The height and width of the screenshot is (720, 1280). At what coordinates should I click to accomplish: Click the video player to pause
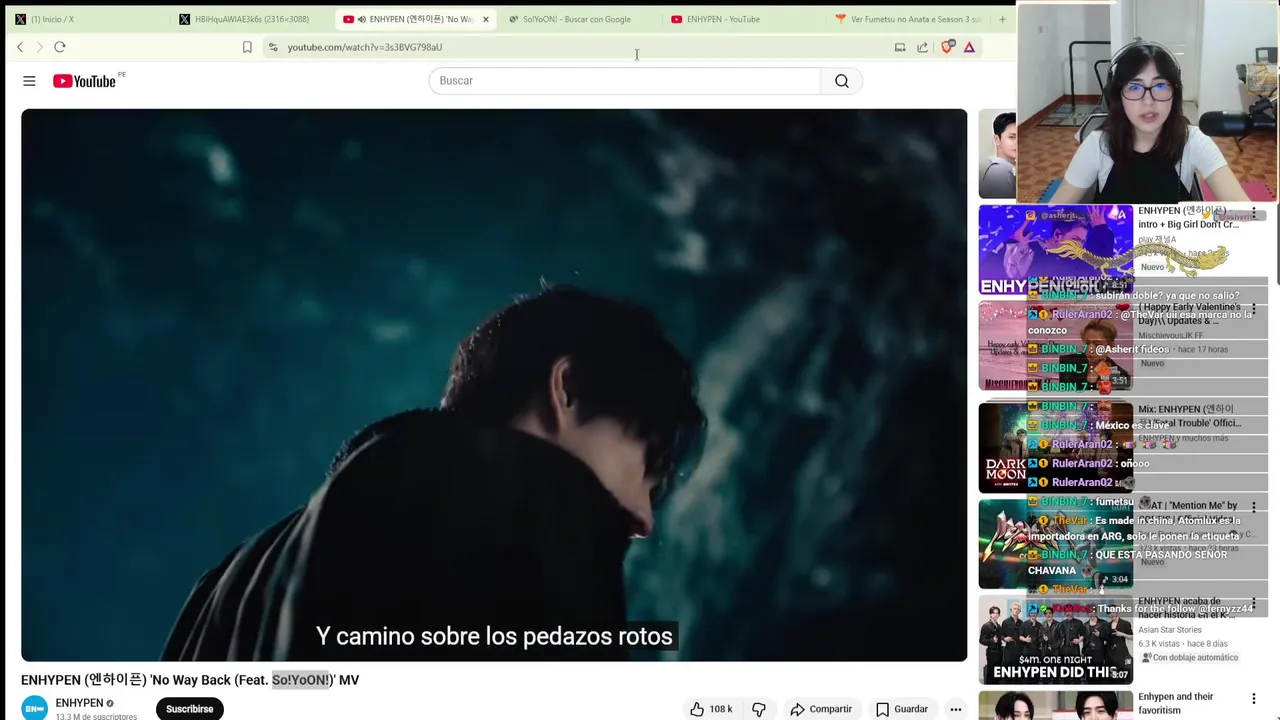(494, 385)
